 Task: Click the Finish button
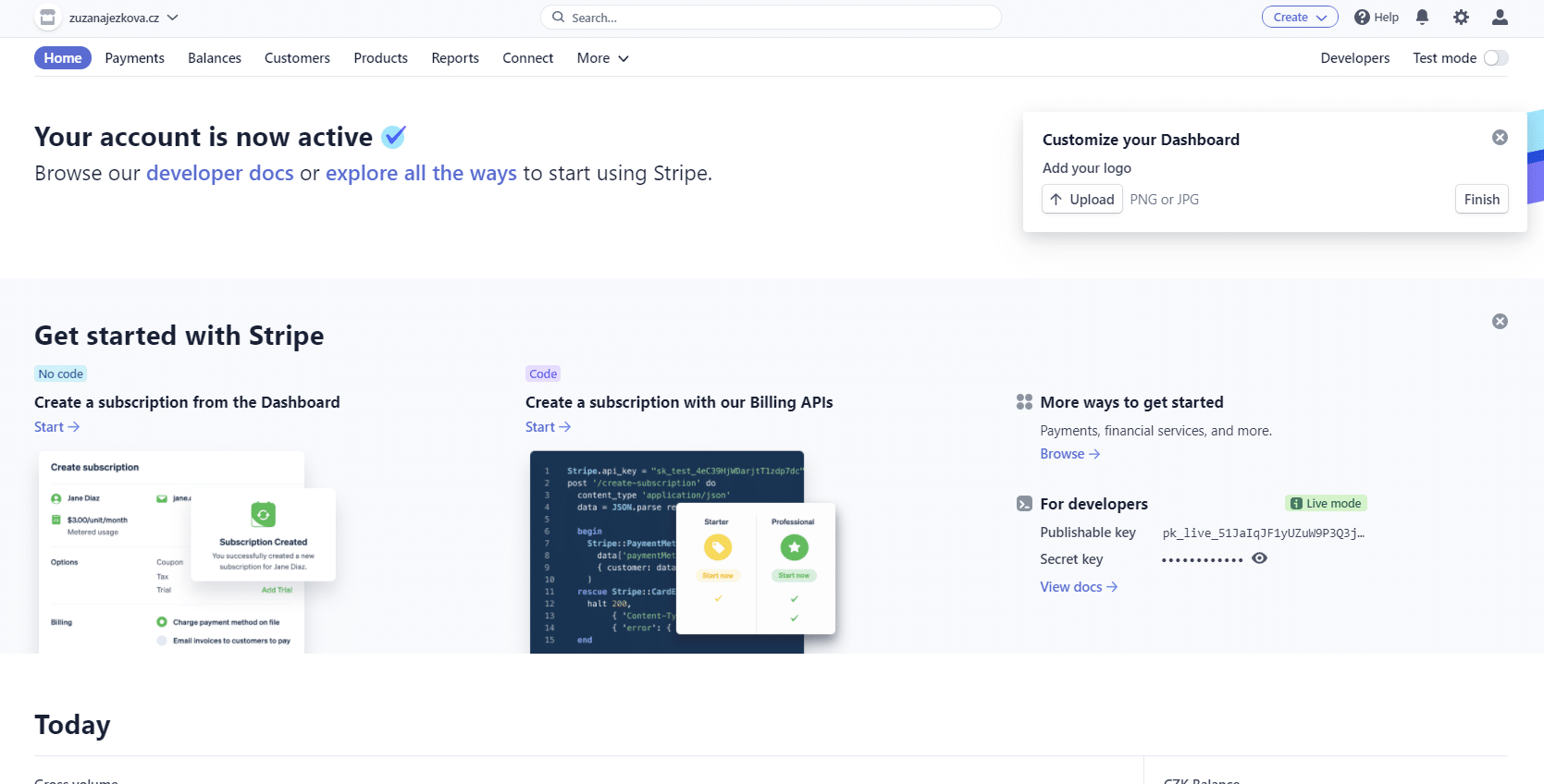(1481, 200)
